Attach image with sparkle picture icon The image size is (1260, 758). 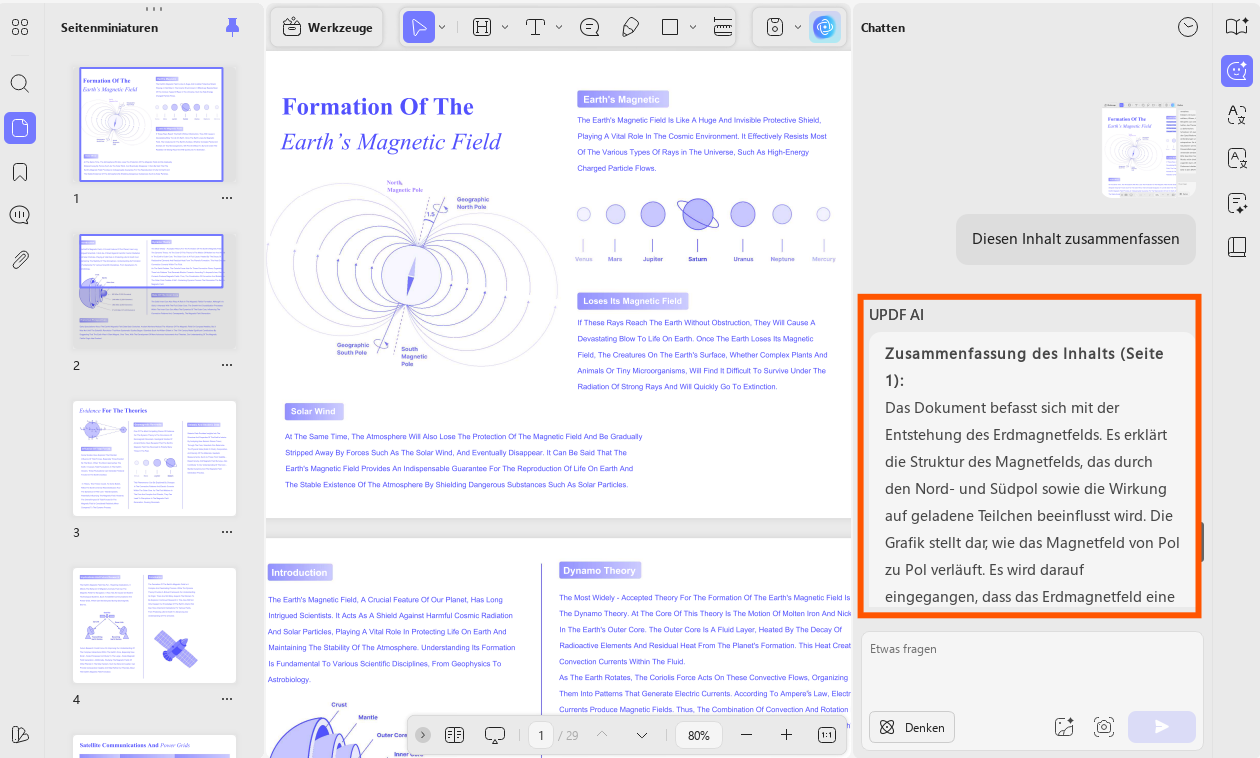[1064, 727]
